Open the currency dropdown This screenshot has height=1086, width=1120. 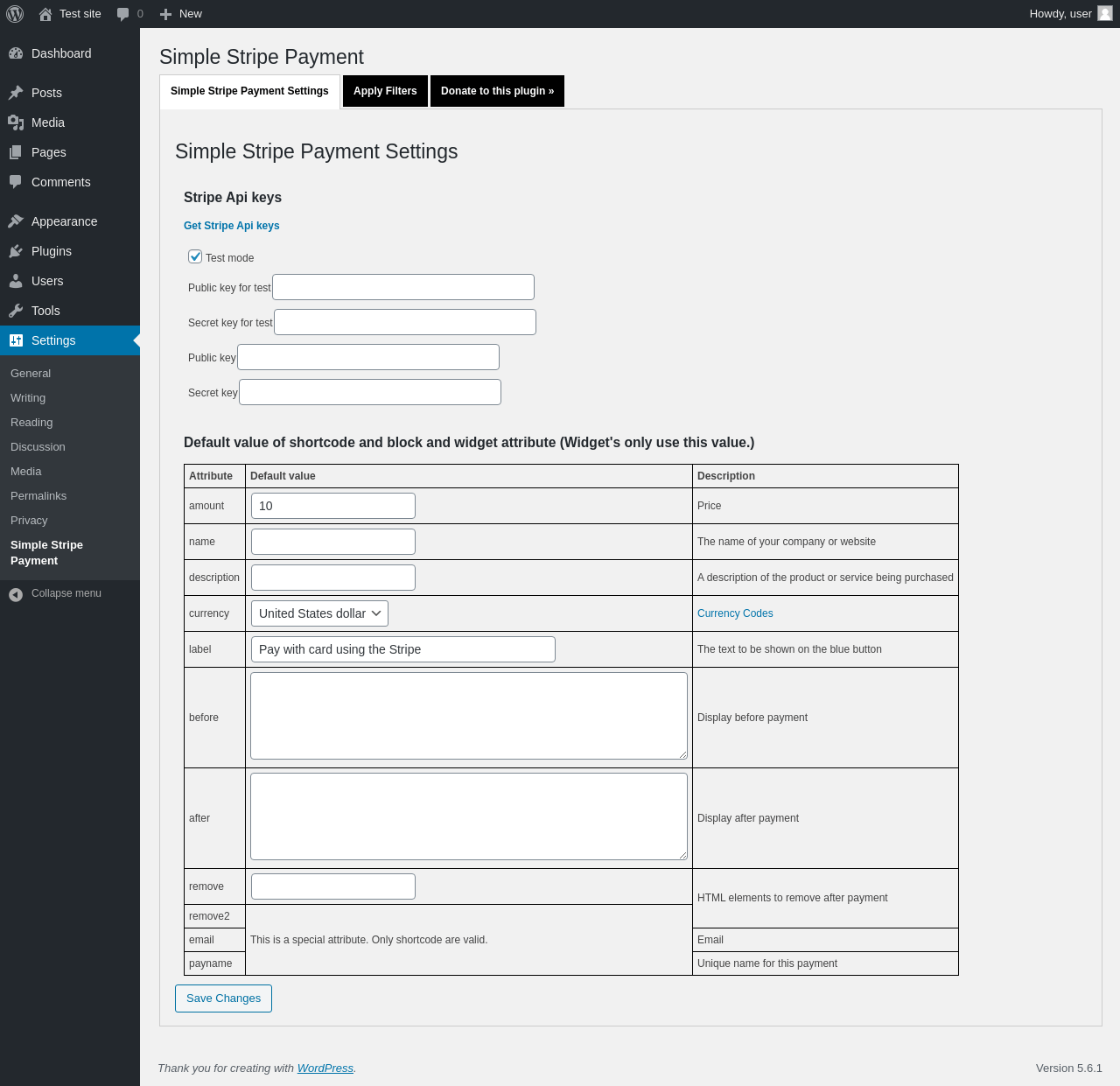pos(319,613)
